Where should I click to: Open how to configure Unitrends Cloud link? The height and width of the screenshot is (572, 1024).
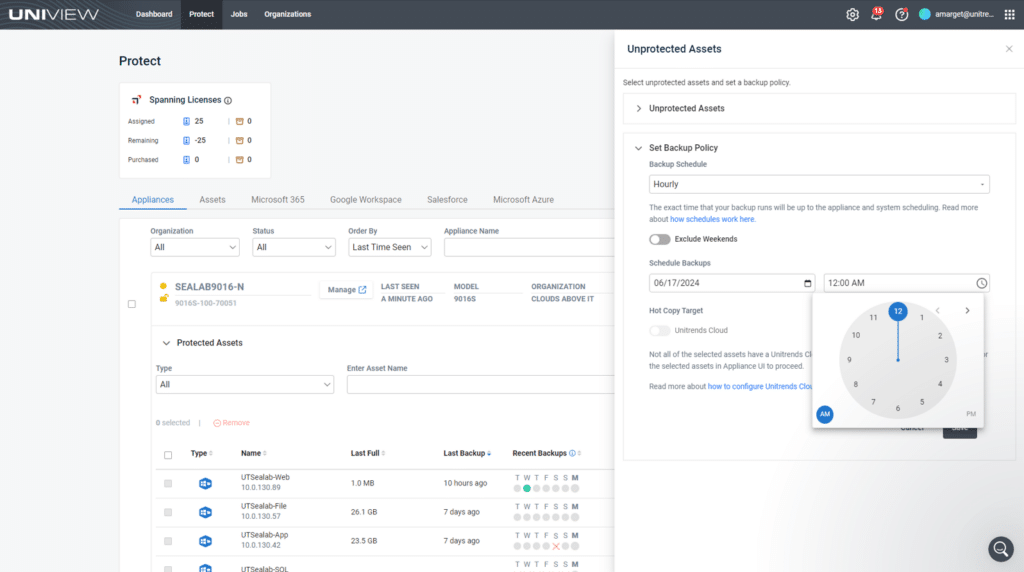(x=760, y=387)
